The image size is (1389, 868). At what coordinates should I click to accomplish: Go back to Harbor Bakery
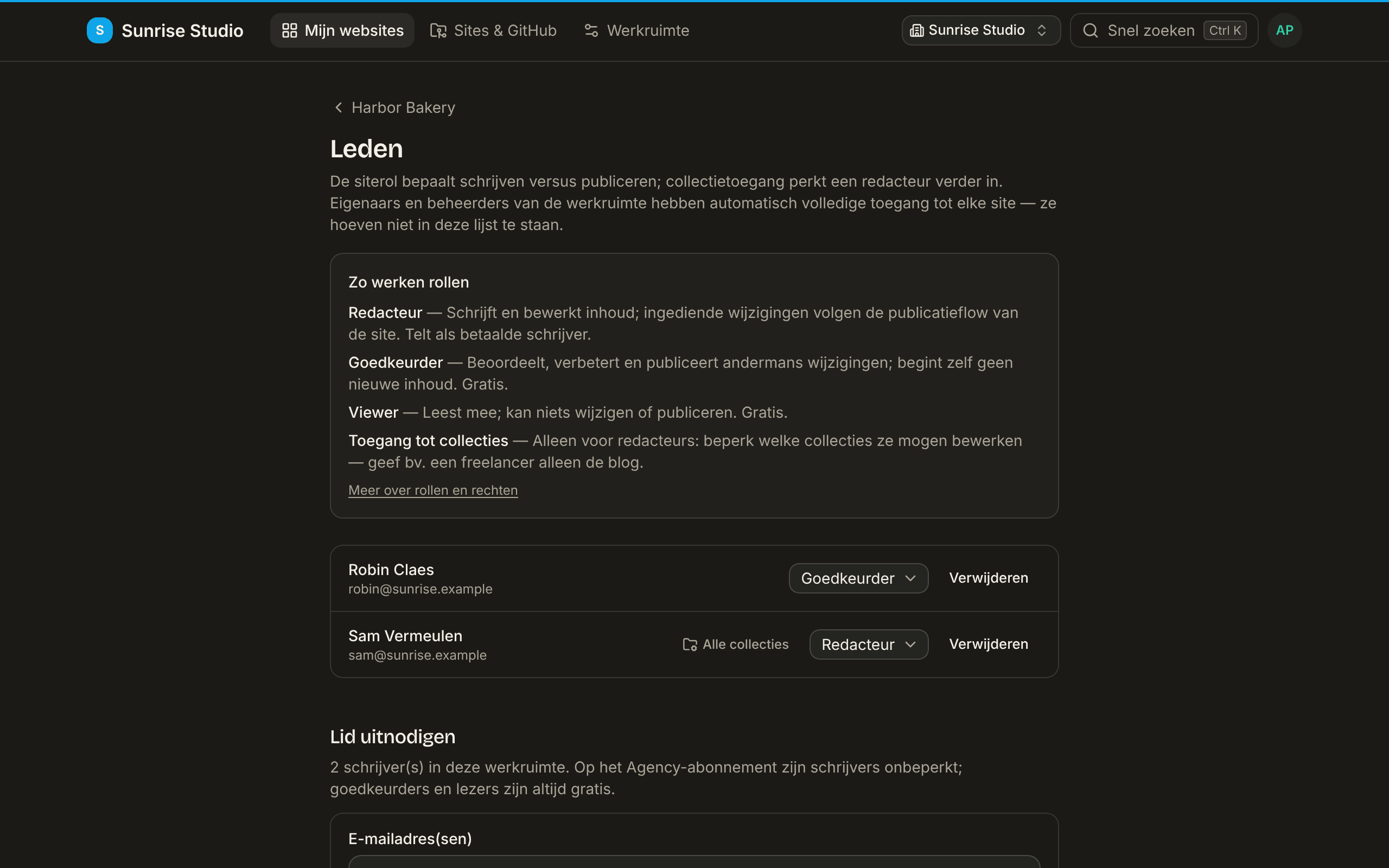pyautogui.click(x=394, y=107)
